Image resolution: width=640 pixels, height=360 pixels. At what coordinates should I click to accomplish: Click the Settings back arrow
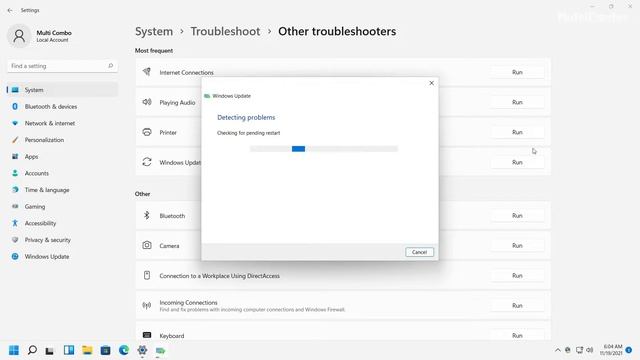[x=10, y=10]
